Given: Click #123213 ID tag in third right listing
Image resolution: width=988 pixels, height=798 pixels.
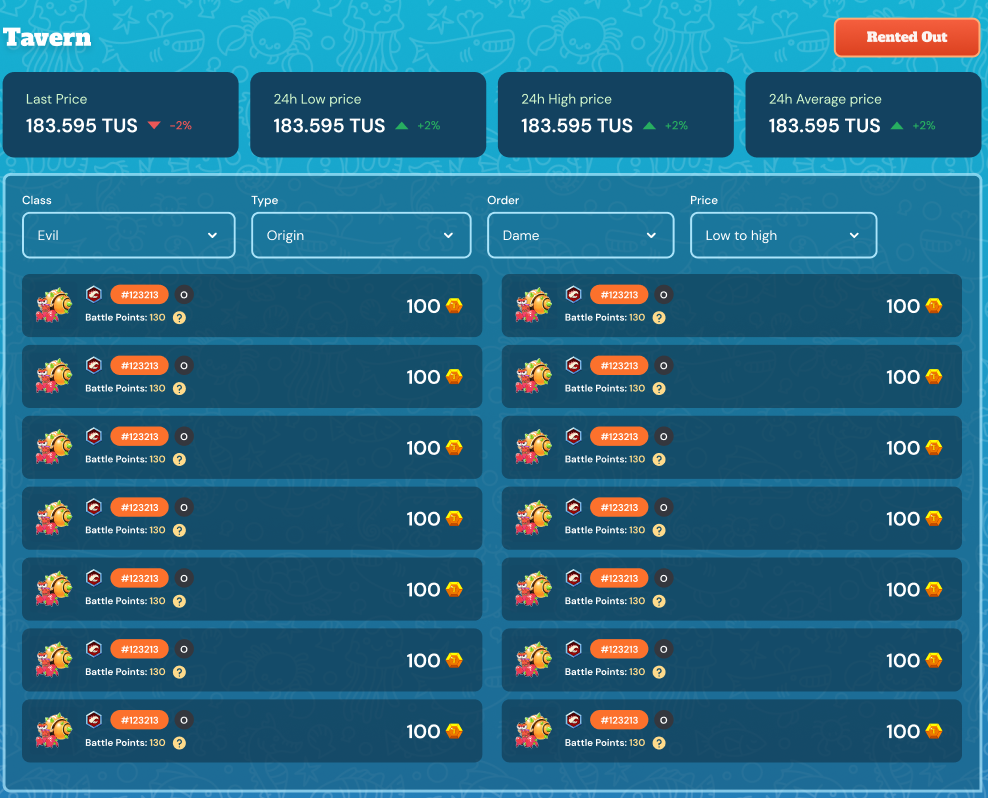Looking at the screenshot, I should coord(619,436).
